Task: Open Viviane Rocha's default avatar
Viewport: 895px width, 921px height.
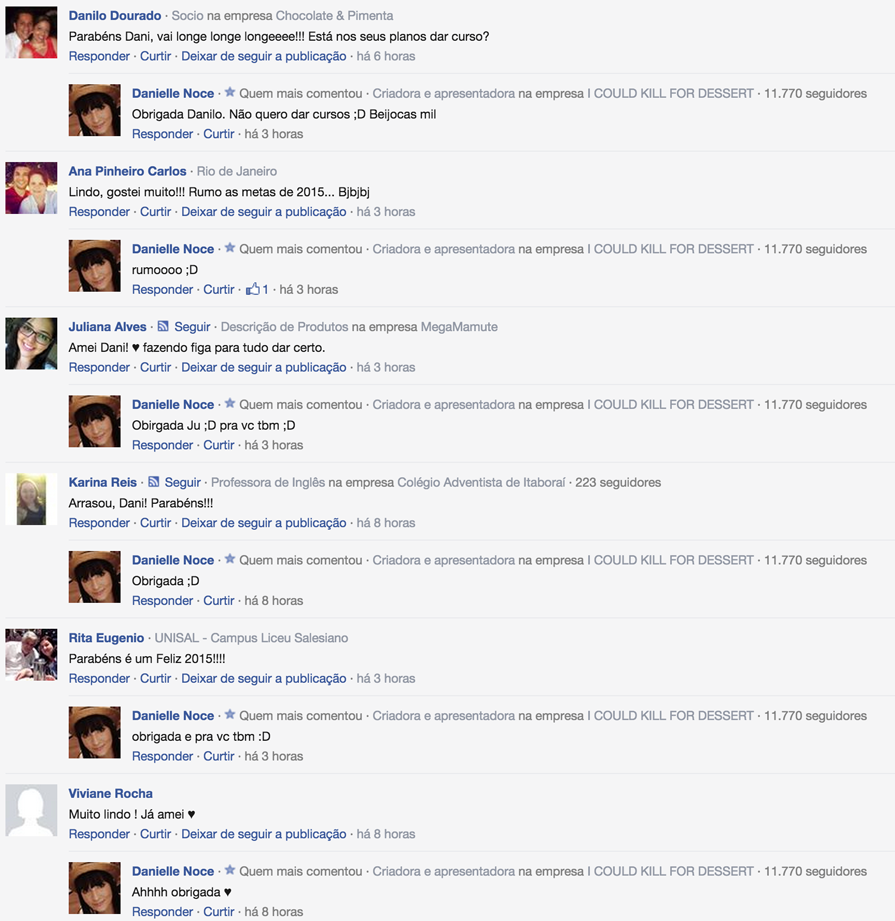Action: pyautogui.click(x=31, y=810)
